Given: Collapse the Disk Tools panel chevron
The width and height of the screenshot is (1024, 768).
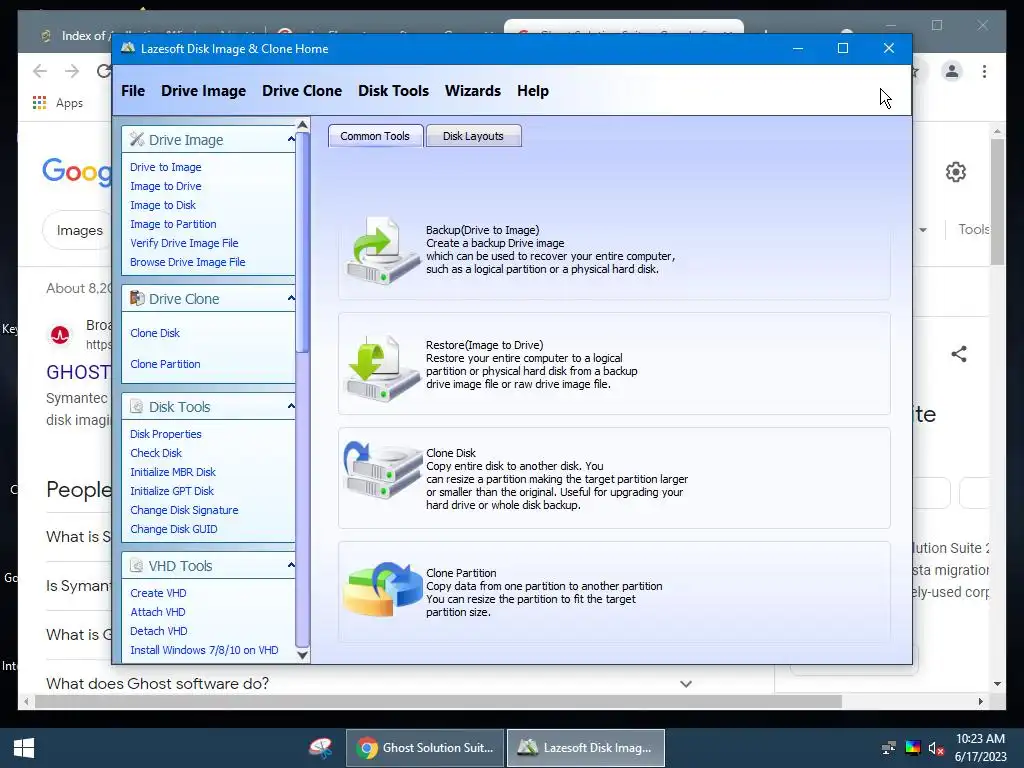Looking at the screenshot, I should pyautogui.click(x=291, y=406).
